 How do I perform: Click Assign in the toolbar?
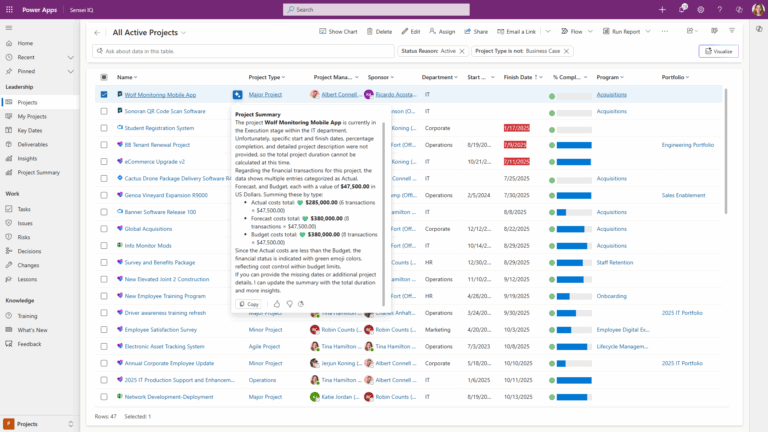coord(442,31)
